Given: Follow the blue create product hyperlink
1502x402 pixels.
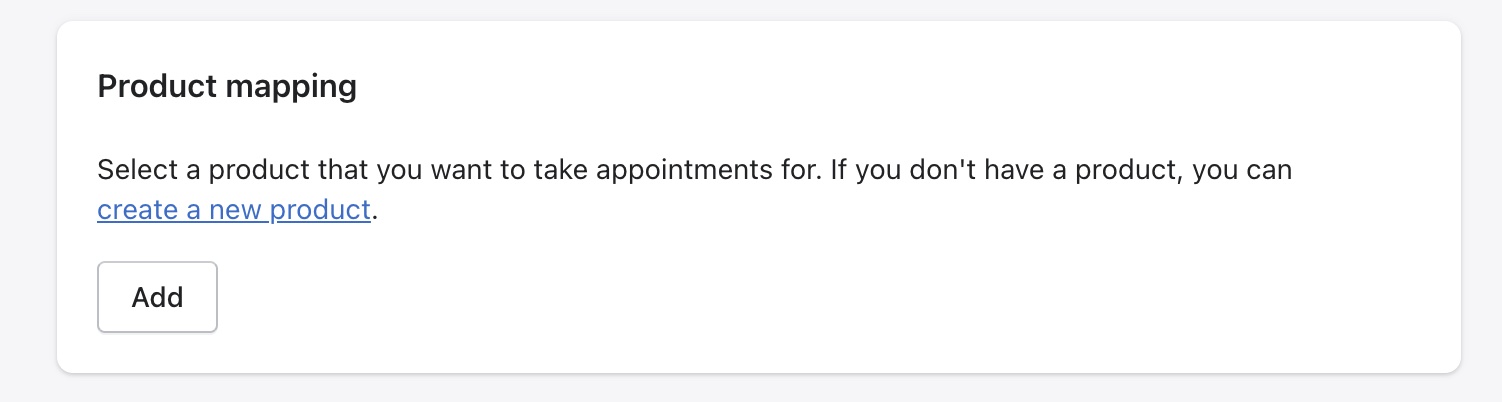Looking at the screenshot, I should (x=233, y=211).
